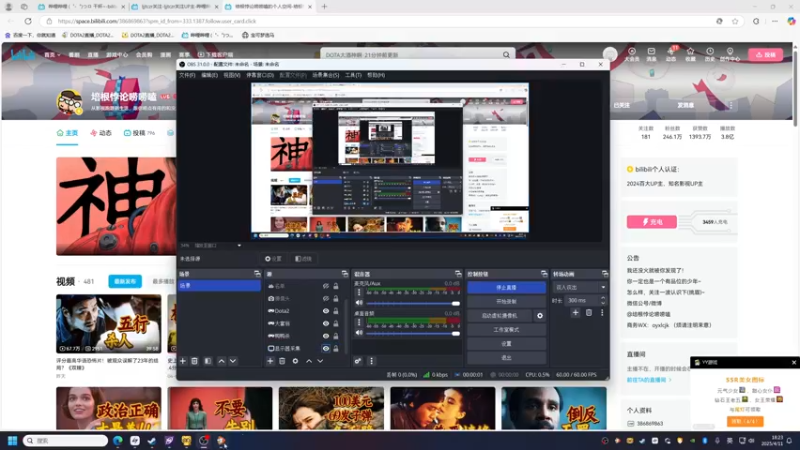Pop out the sources dock icon

click(345, 274)
